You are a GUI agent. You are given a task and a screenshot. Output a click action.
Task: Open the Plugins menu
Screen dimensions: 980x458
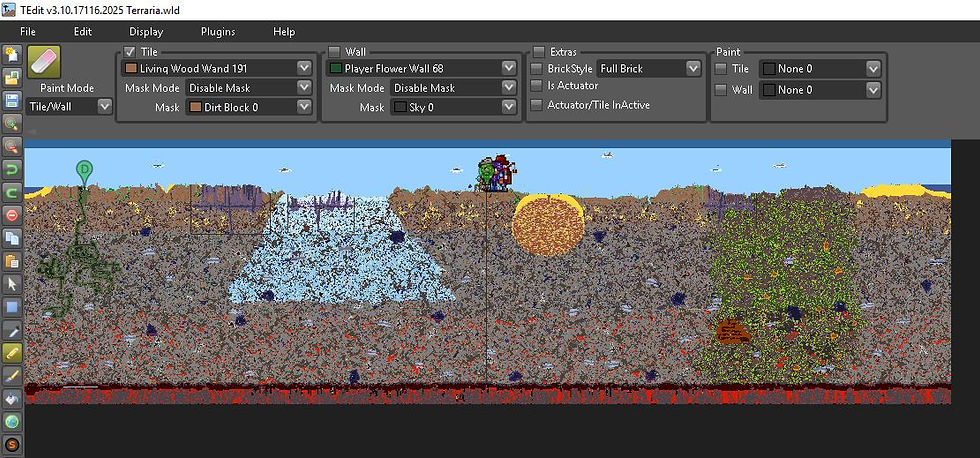[x=218, y=31]
